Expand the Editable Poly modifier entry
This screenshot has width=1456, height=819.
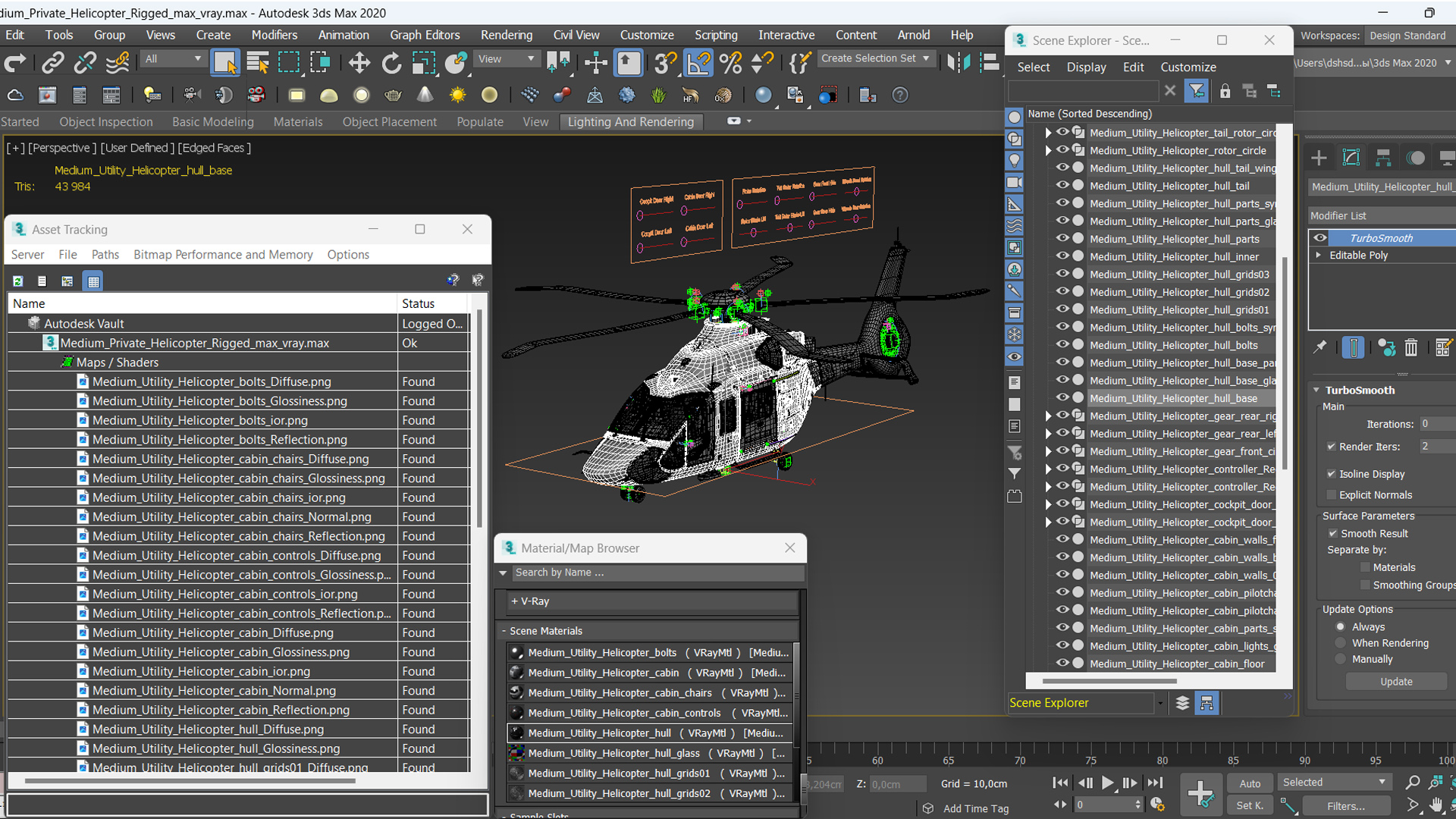click(x=1319, y=255)
